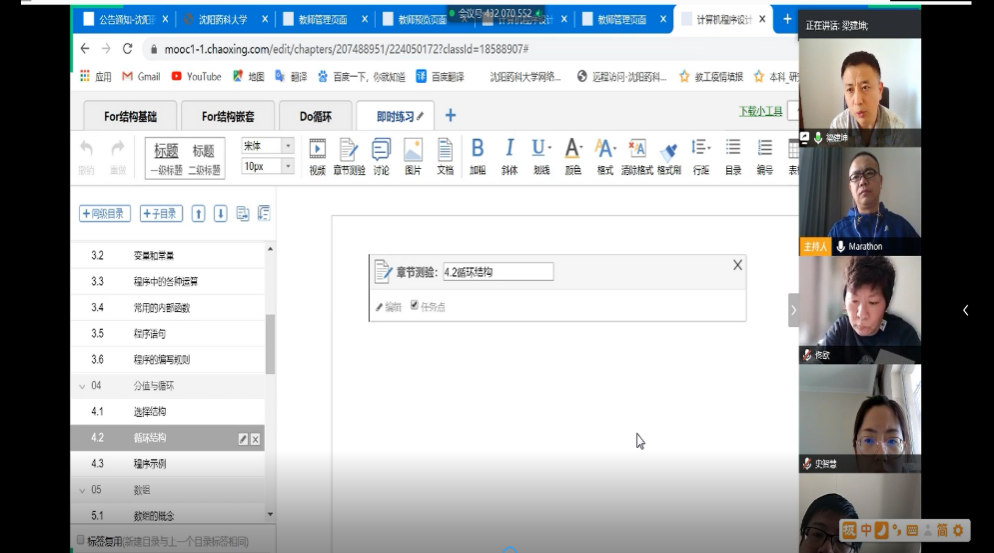Open the 颜色 font color picker
The height and width of the screenshot is (553, 994).
pyautogui.click(x=573, y=155)
